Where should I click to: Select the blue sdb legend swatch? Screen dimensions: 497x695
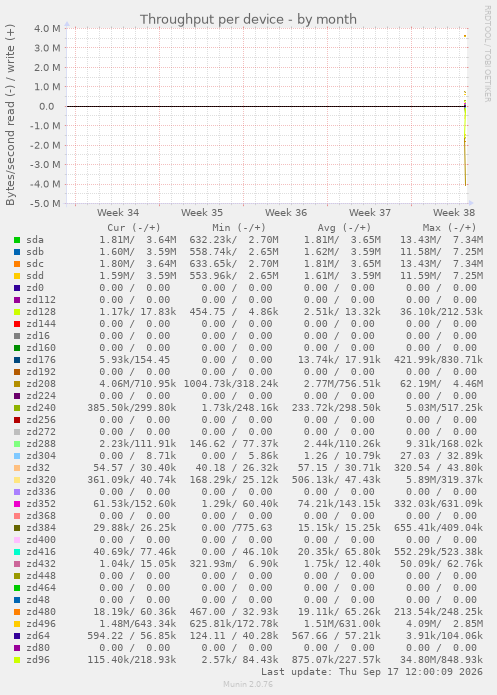(x=17, y=252)
